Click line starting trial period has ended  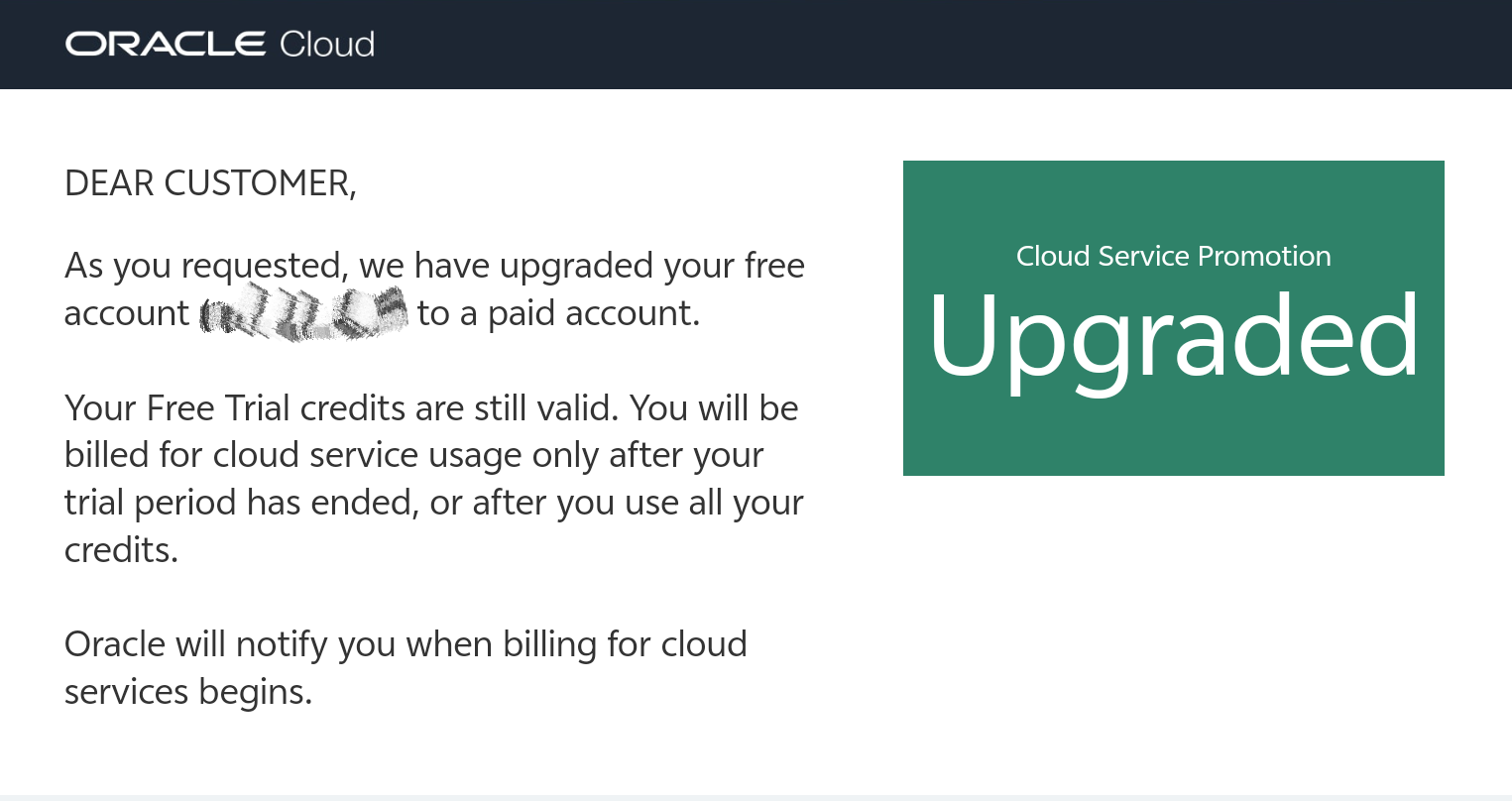(433, 503)
